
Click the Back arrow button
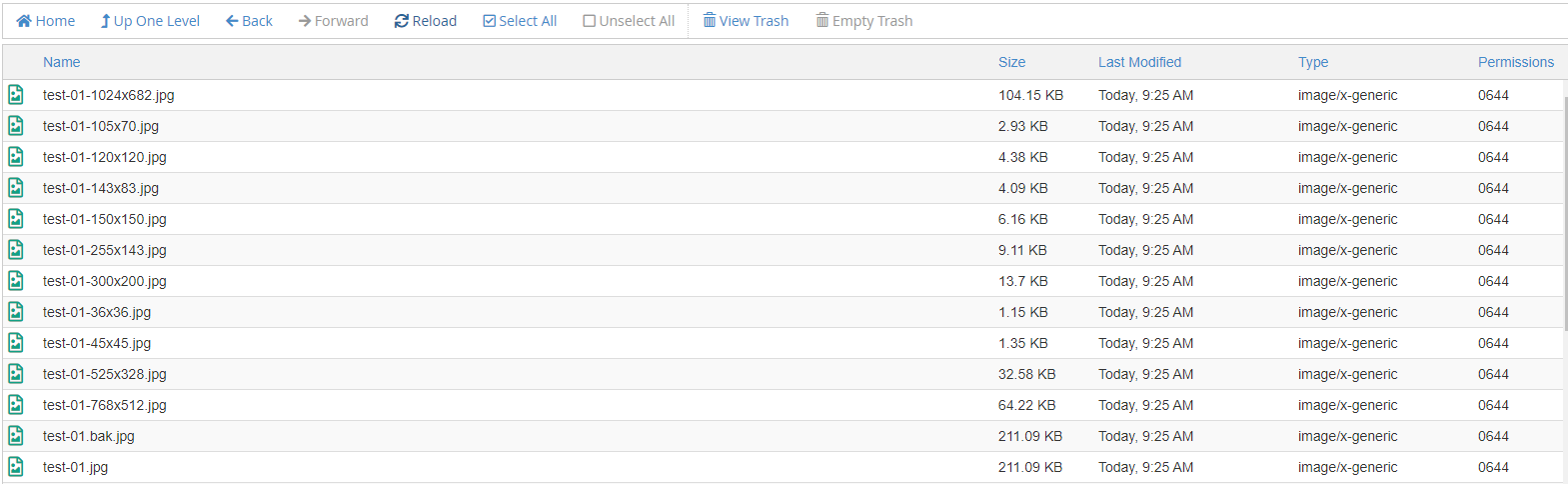pos(249,21)
